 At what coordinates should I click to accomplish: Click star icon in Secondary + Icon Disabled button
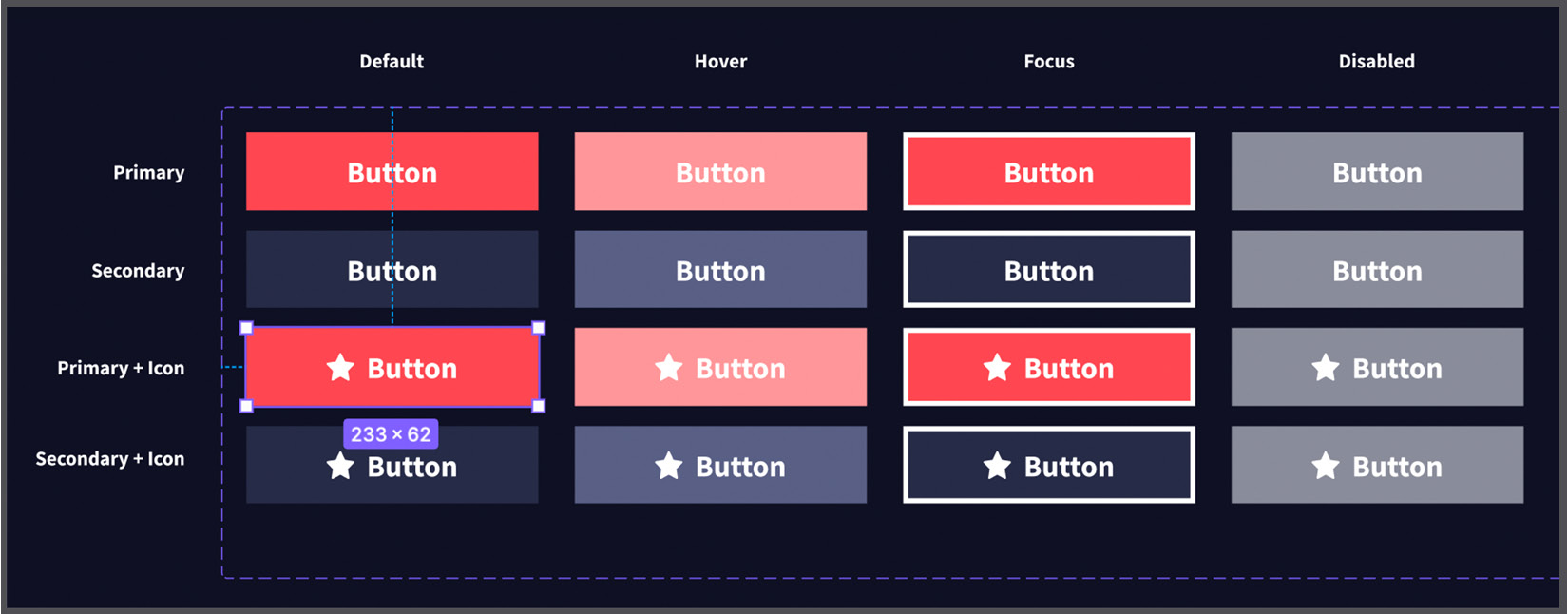[1326, 467]
